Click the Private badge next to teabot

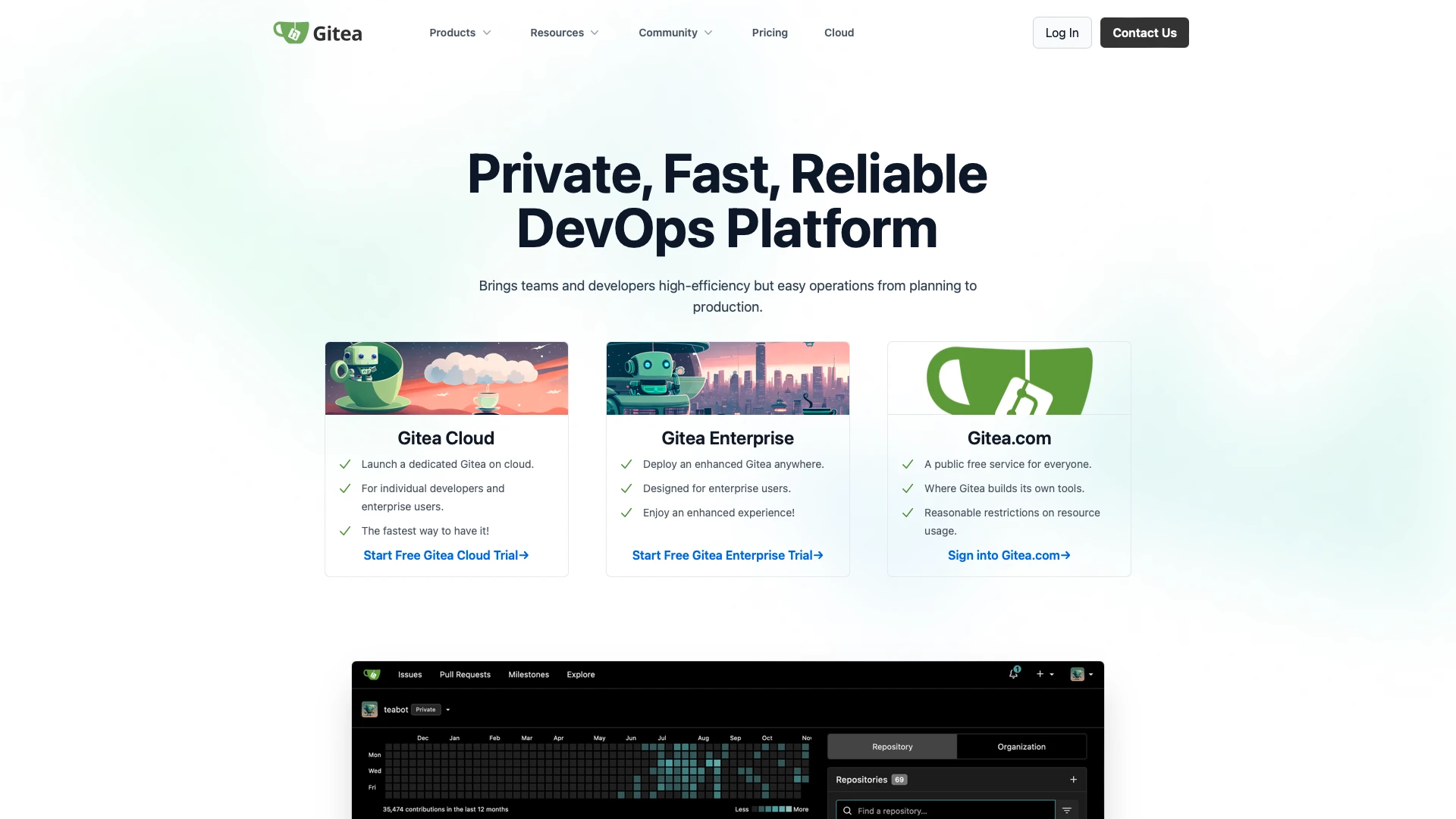click(425, 710)
